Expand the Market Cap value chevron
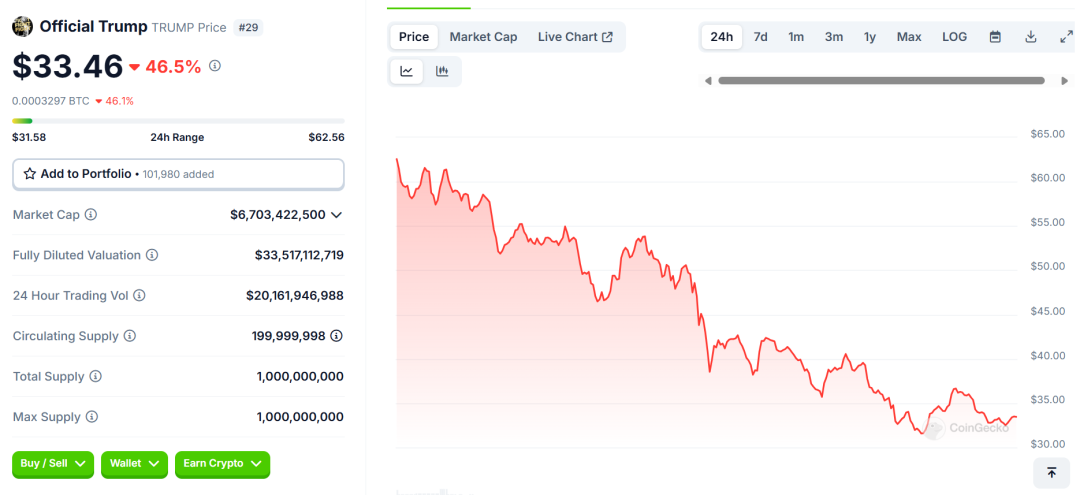Image resolution: width=1080 pixels, height=495 pixels. tap(337, 215)
